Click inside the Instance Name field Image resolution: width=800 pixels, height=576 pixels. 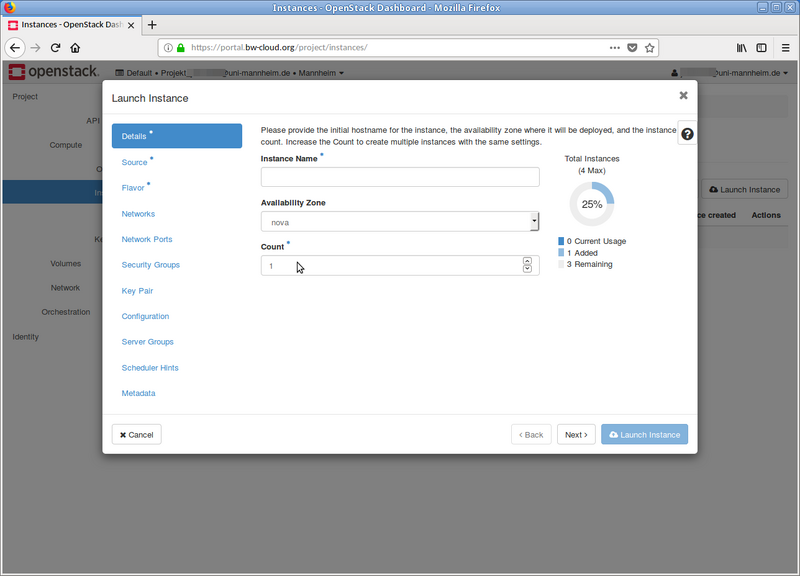(x=400, y=176)
